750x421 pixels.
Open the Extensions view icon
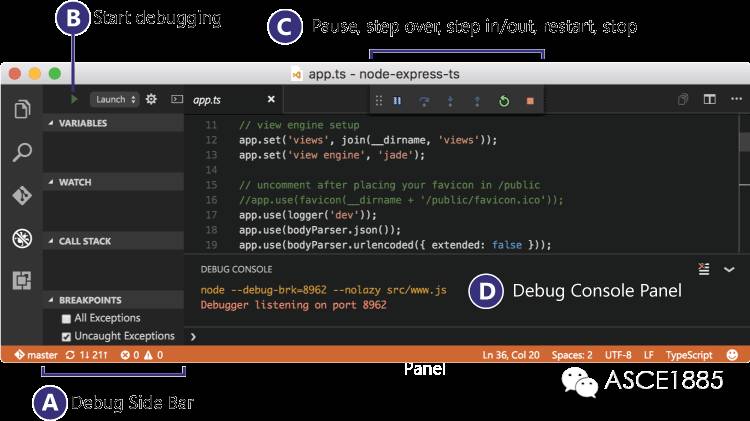[x=22, y=280]
